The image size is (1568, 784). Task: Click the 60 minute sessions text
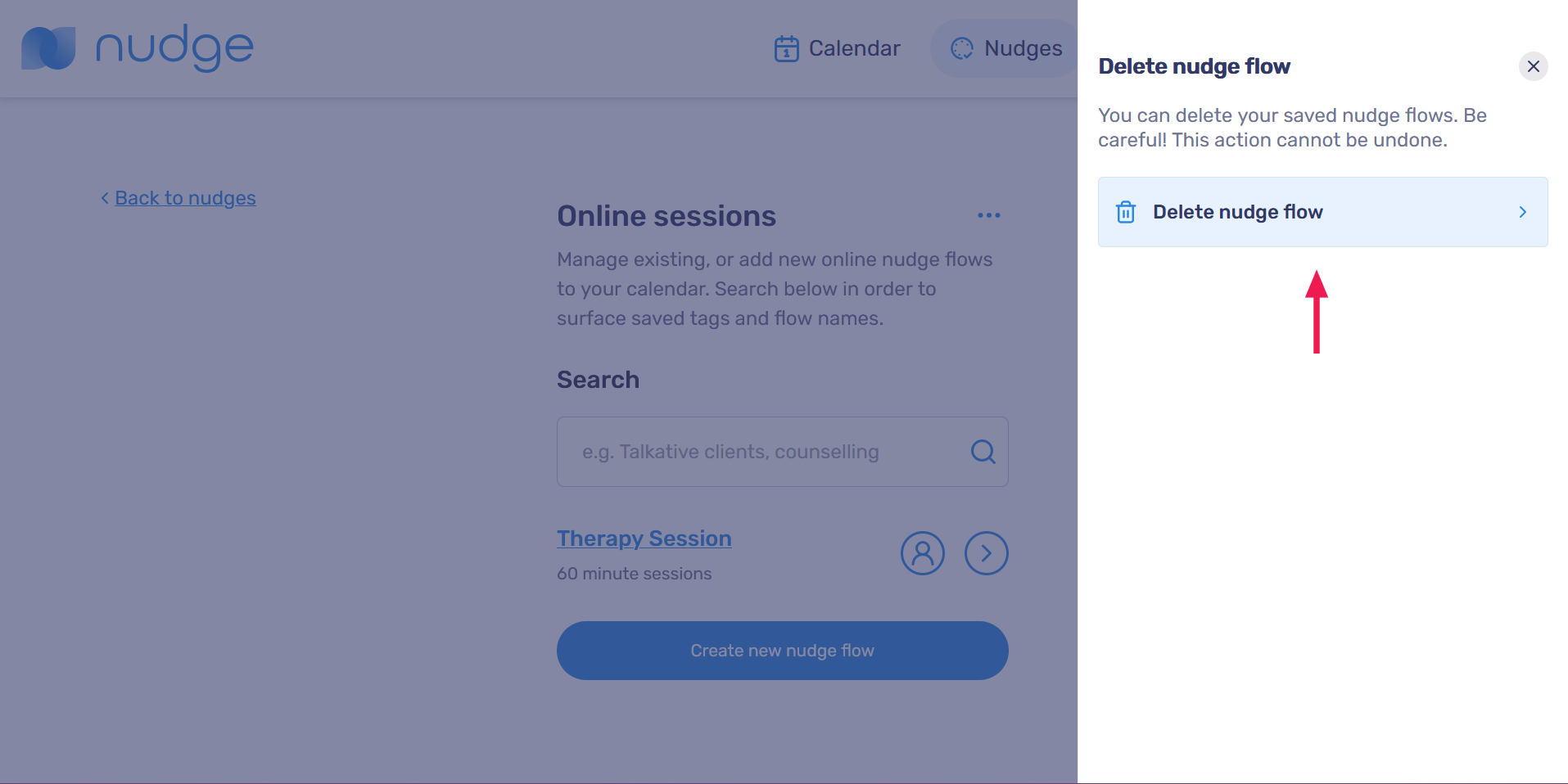[634, 573]
